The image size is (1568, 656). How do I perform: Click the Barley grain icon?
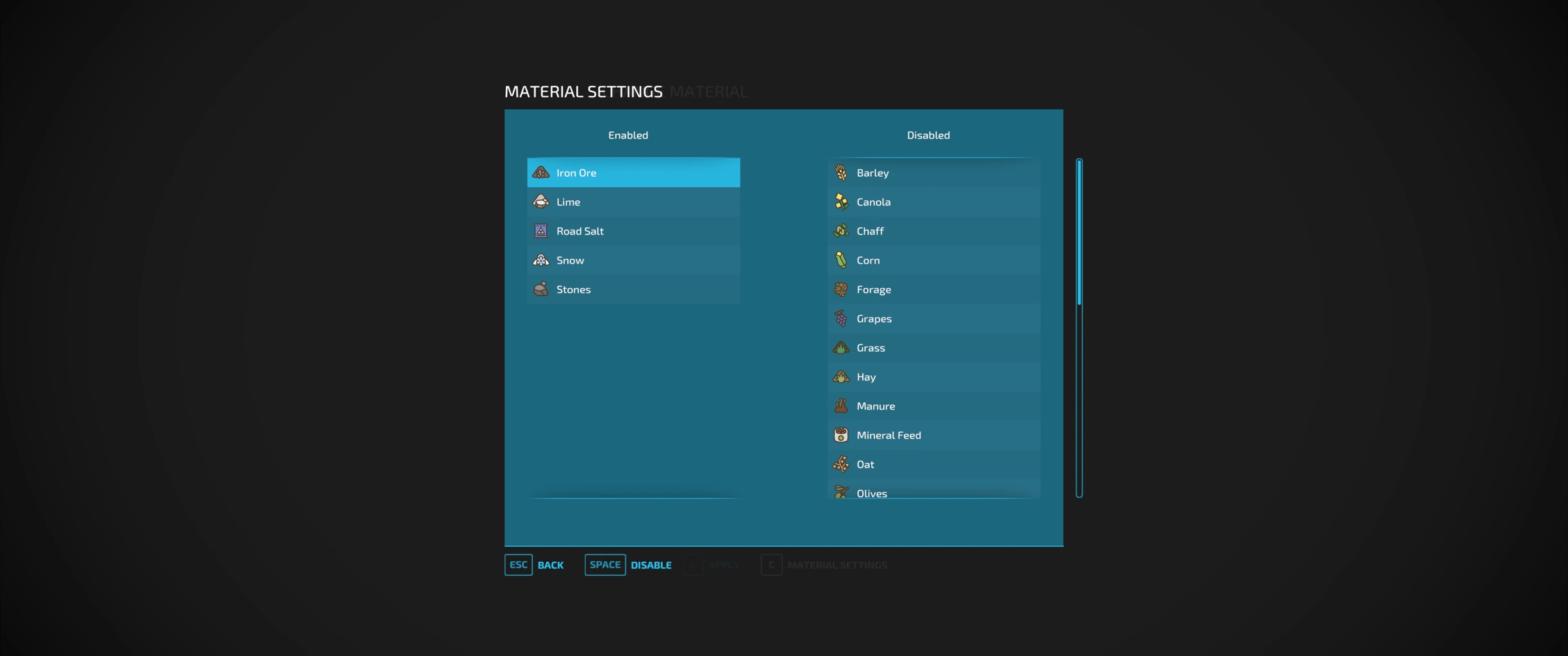(841, 172)
